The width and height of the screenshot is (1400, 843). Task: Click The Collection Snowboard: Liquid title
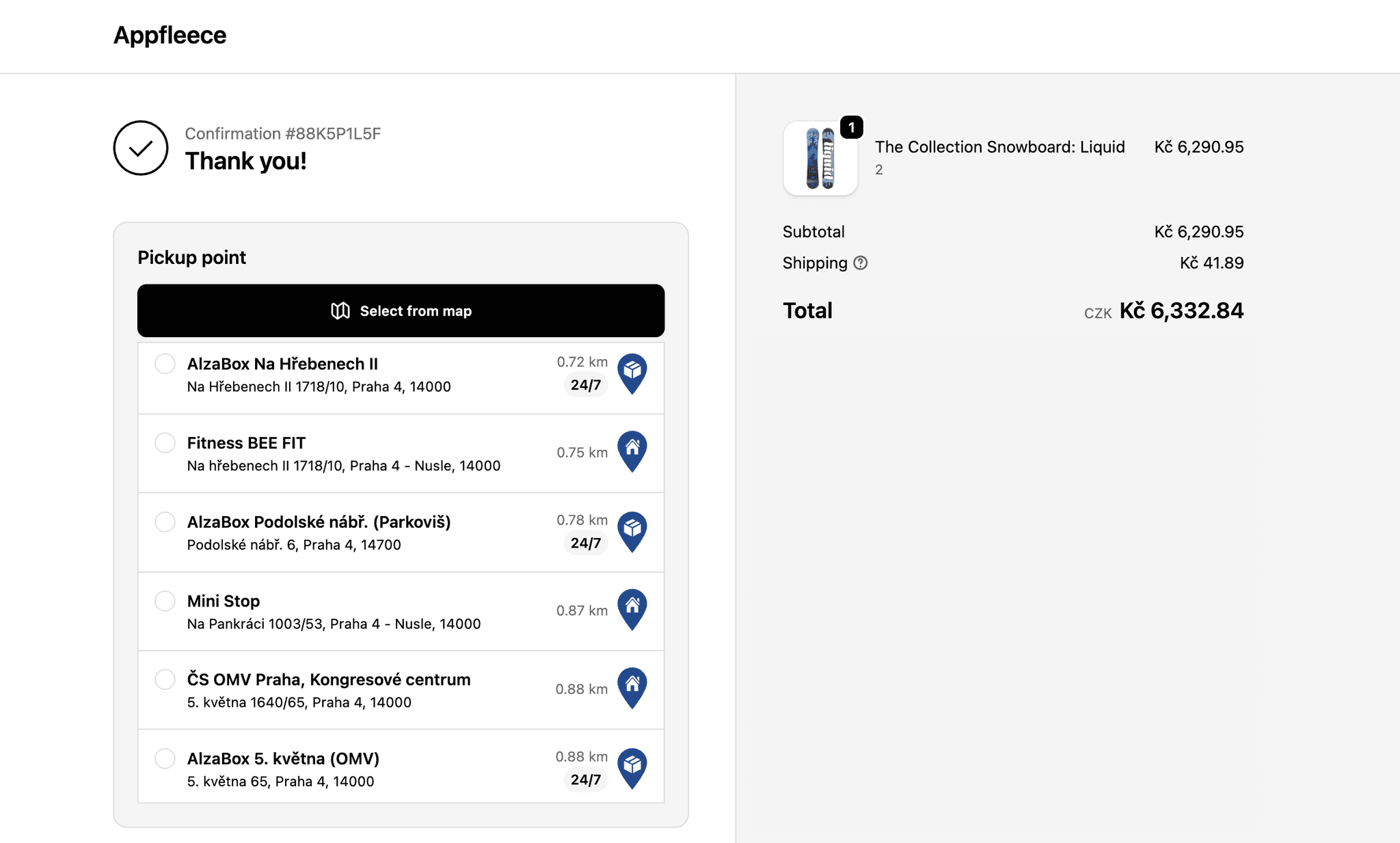(1000, 147)
